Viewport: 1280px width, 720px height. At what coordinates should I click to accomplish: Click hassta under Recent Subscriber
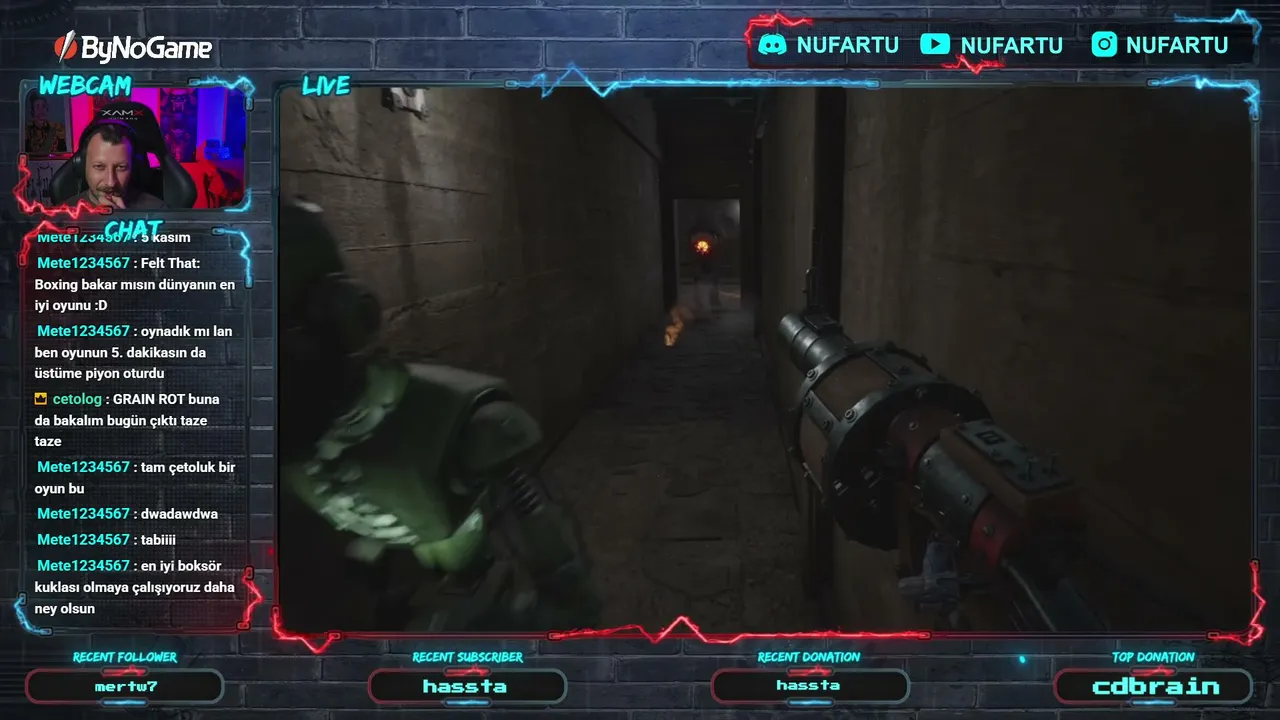[465, 687]
